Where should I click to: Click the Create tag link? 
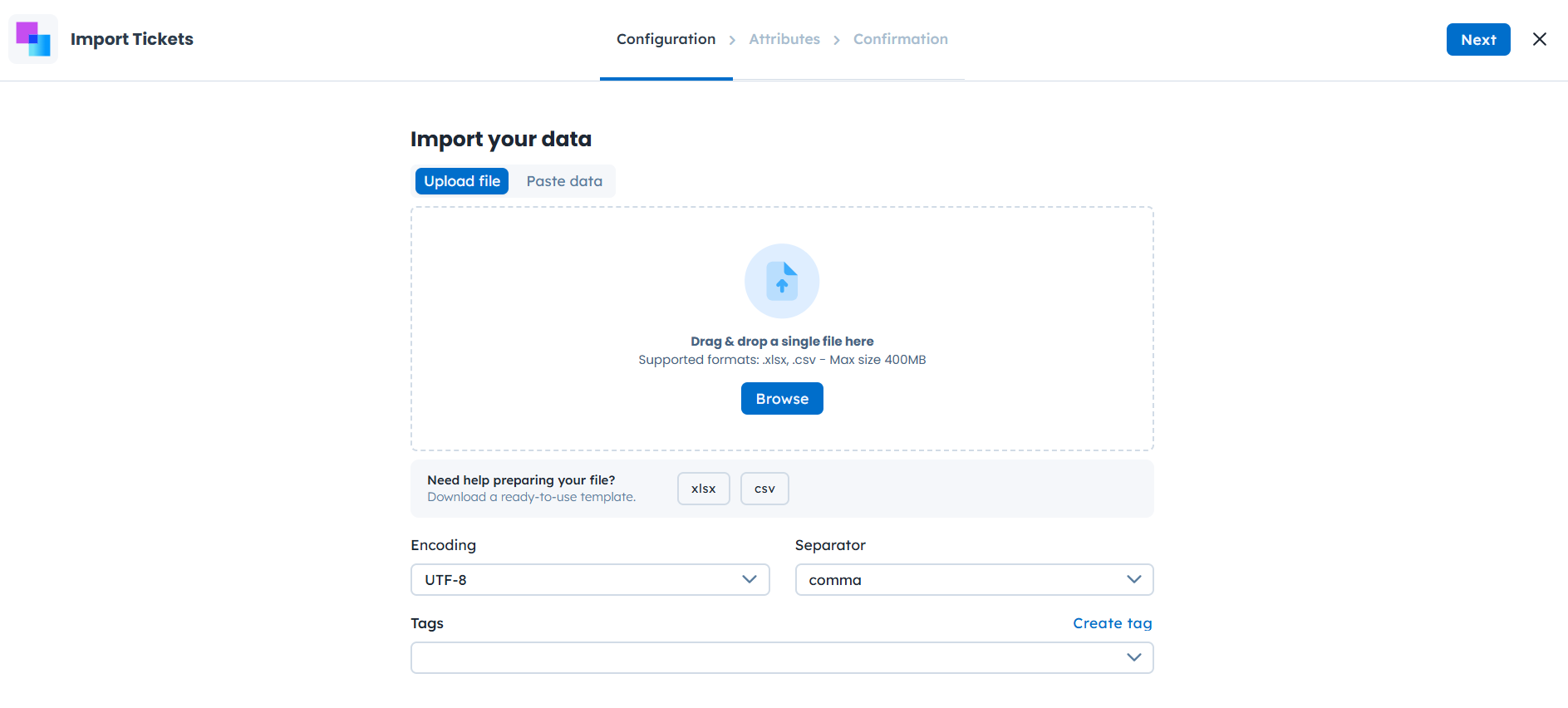click(x=1112, y=623)
